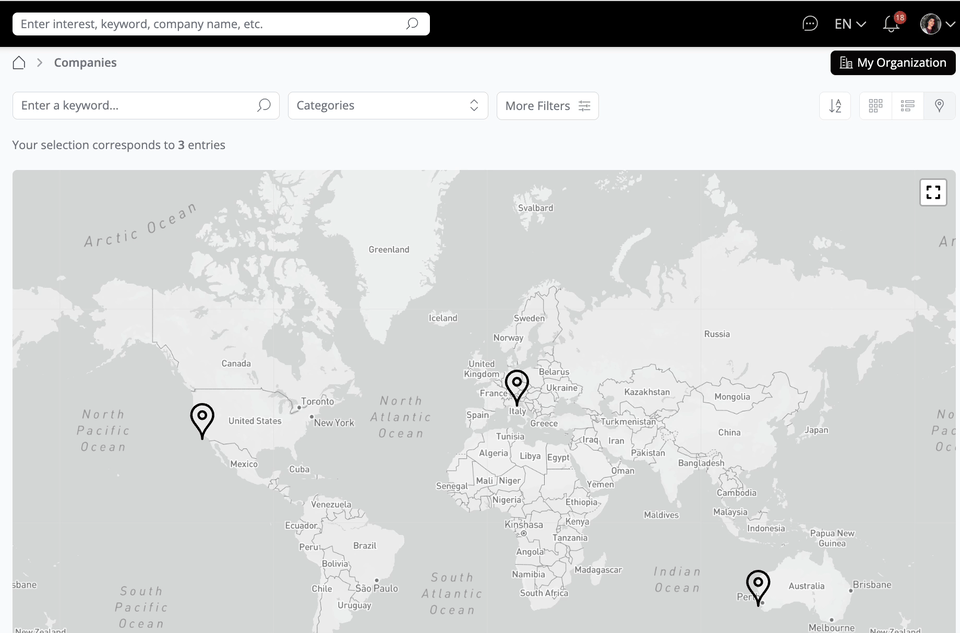
Task: Open the map pin near Perth, Australia
Action: (758, 585)
